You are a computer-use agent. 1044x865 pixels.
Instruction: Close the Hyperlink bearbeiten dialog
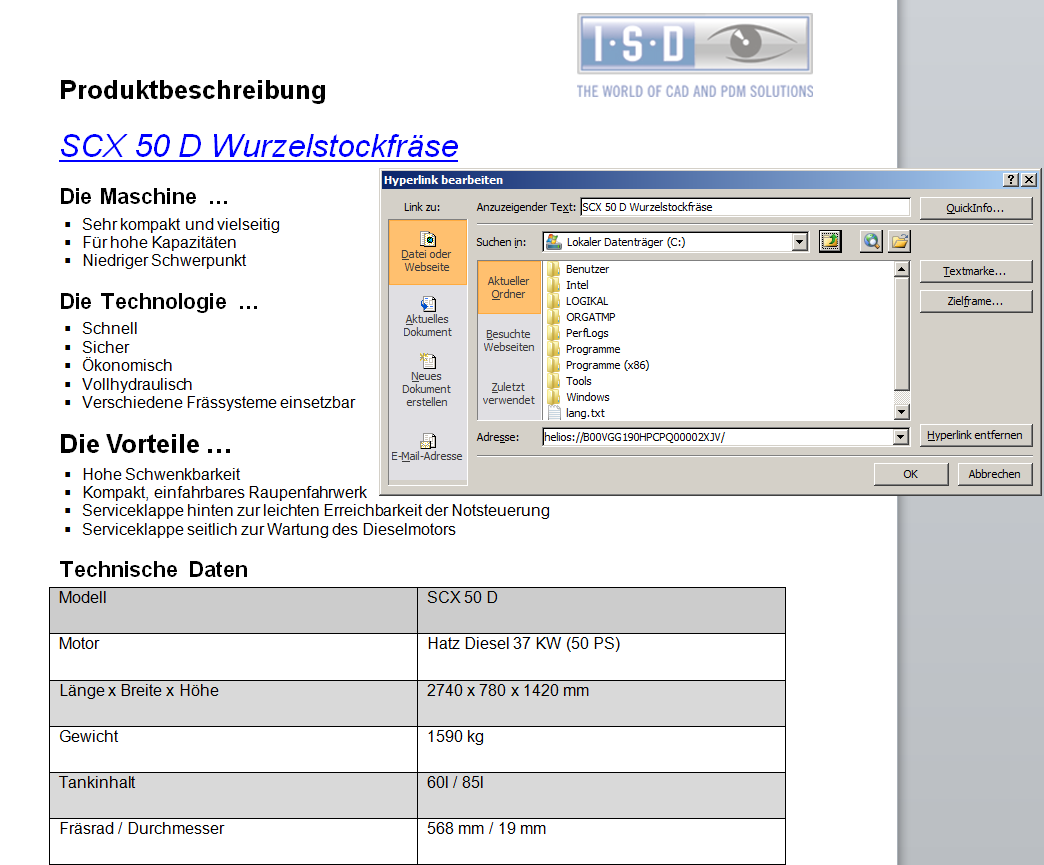click(1029, 180)
